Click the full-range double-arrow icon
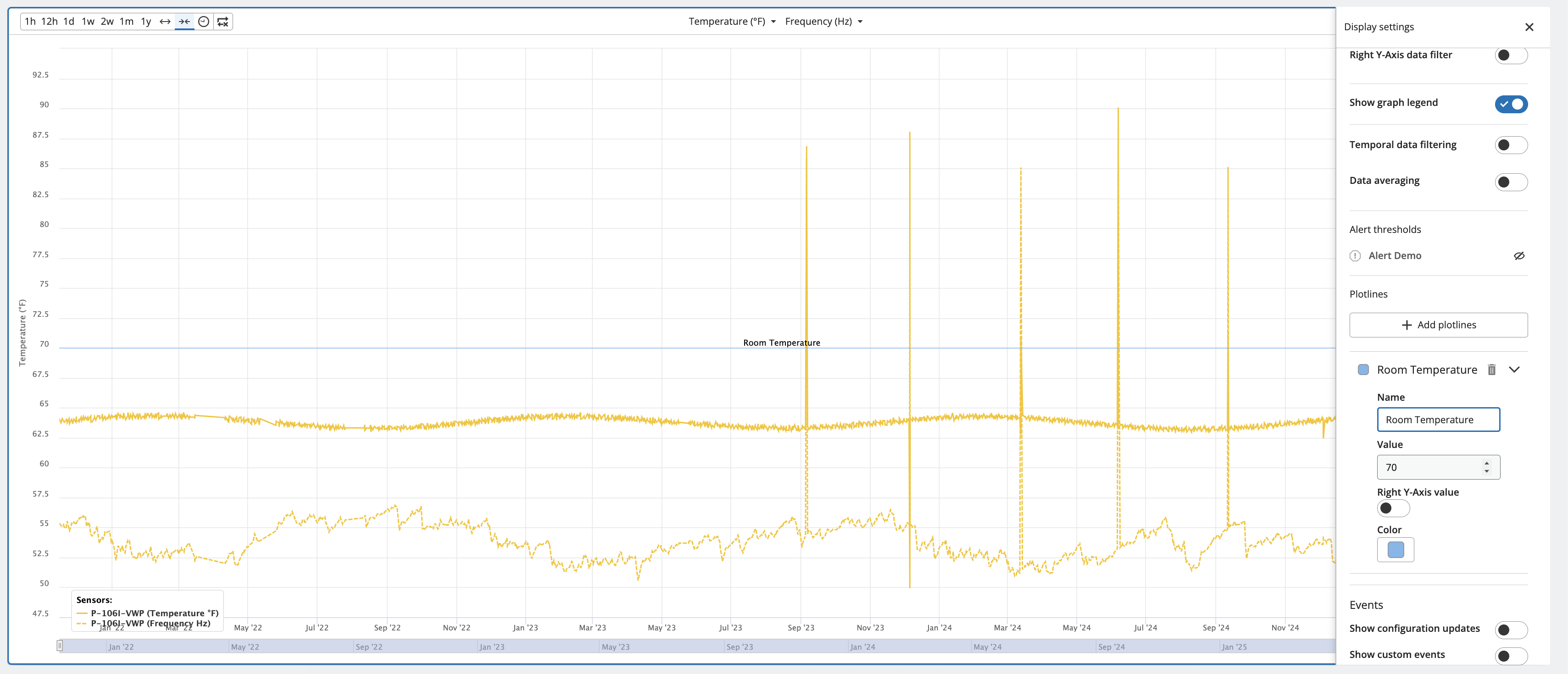This screenshot has height=674, width=1568. pos(165,22)
